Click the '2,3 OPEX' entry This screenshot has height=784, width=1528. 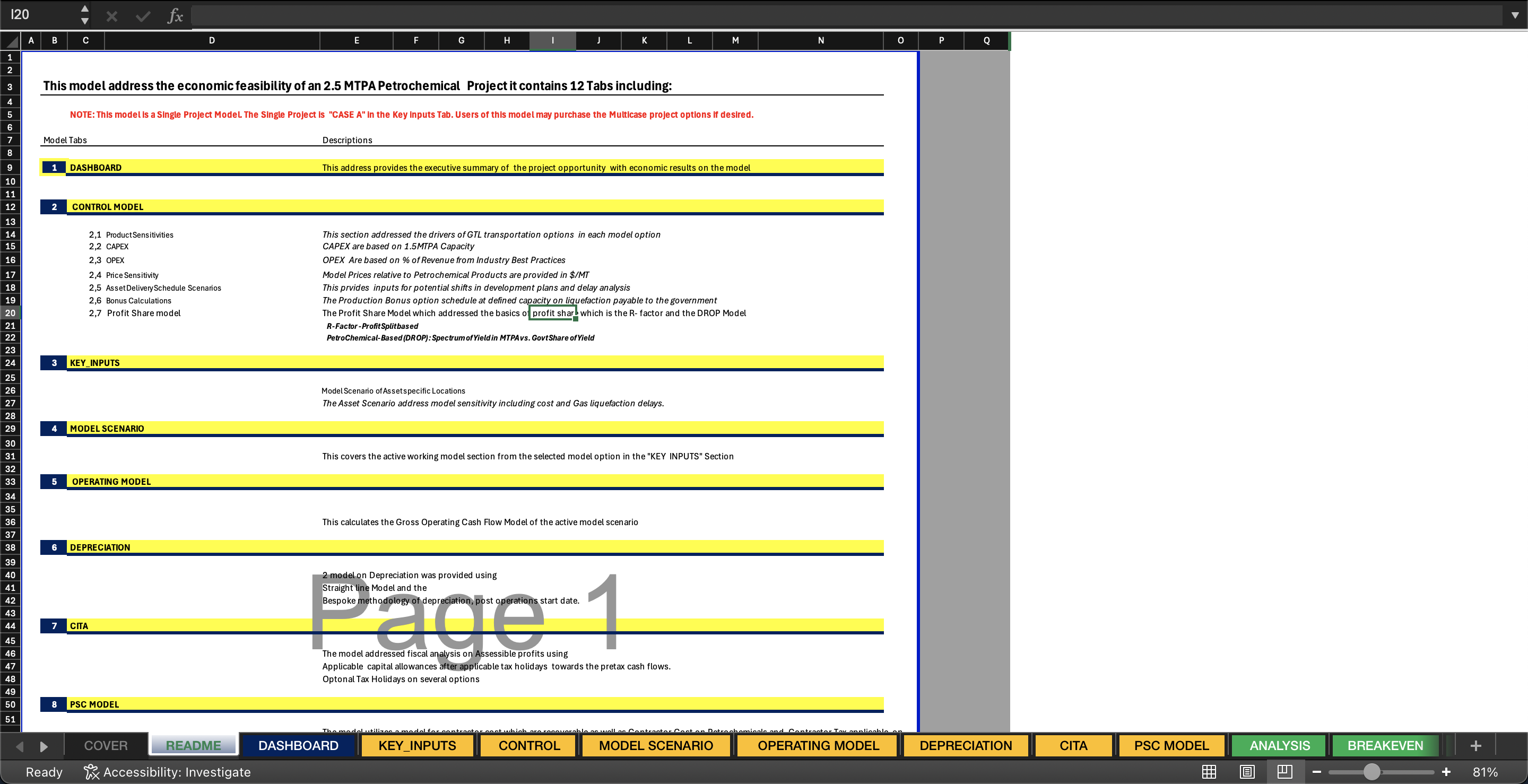click(107, 260)
